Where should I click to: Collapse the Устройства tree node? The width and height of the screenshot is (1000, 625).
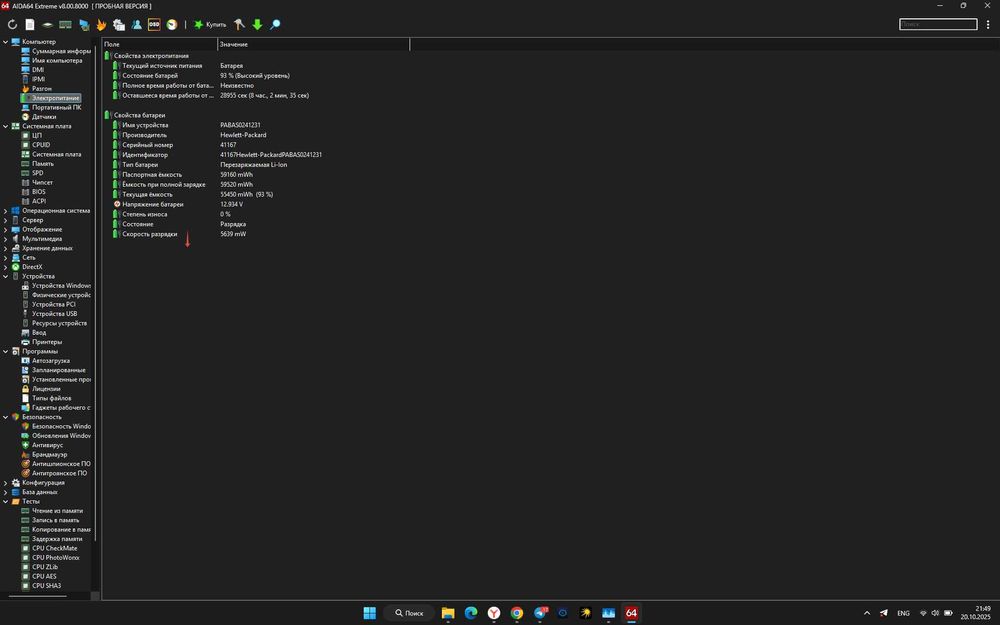click(x=6, y=276)
